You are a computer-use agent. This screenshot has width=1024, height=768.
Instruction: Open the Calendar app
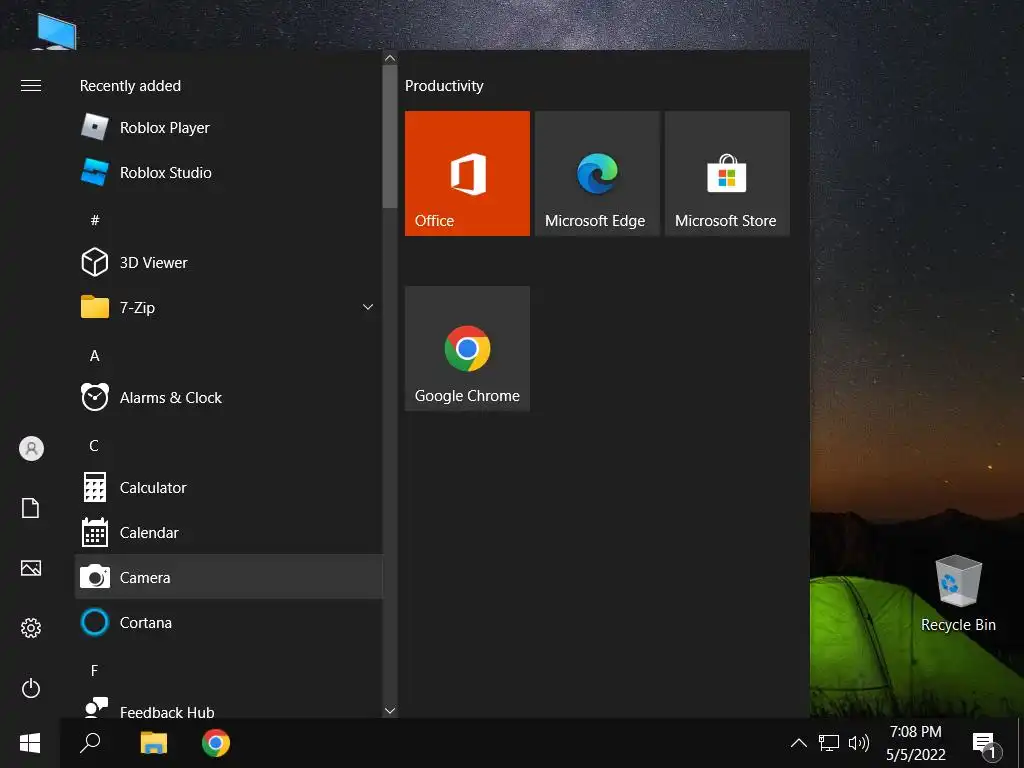tap(229, 532)
